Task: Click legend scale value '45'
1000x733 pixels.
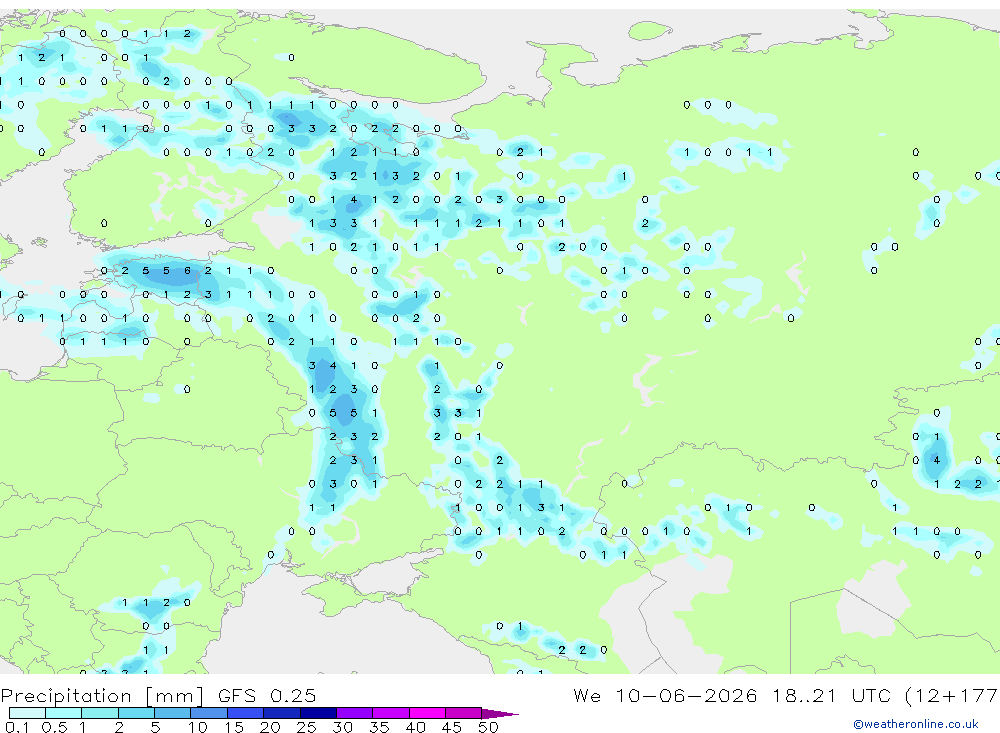Action: tap(452, 727)
